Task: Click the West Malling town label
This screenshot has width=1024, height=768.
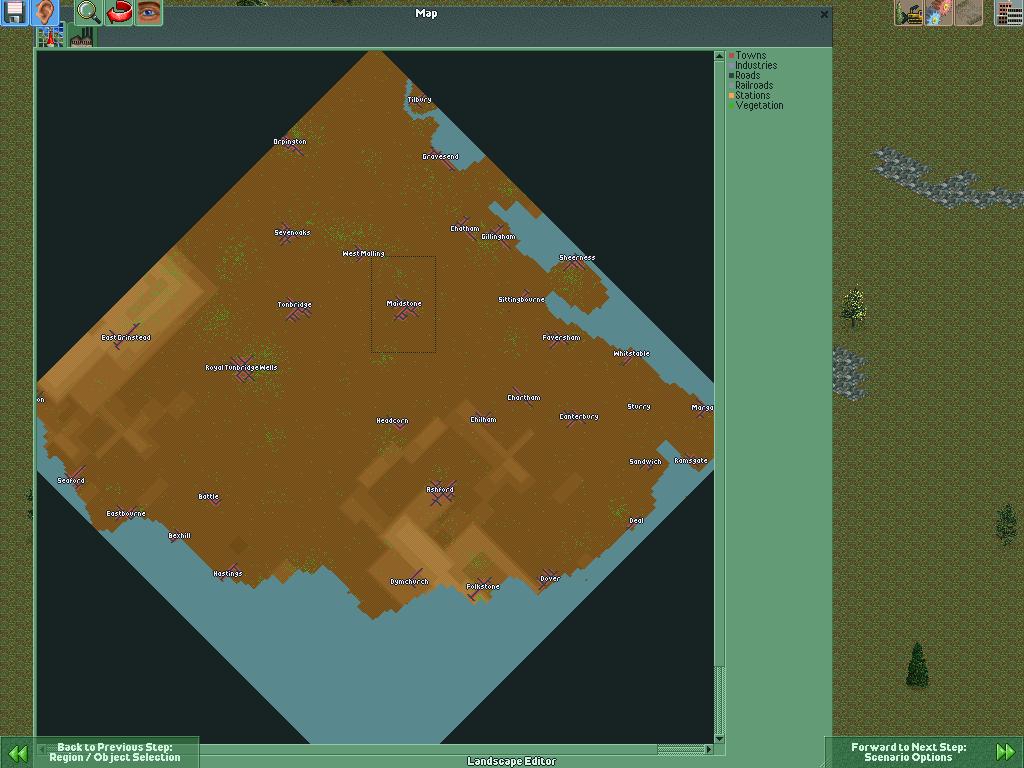Action: click(364, 253)
